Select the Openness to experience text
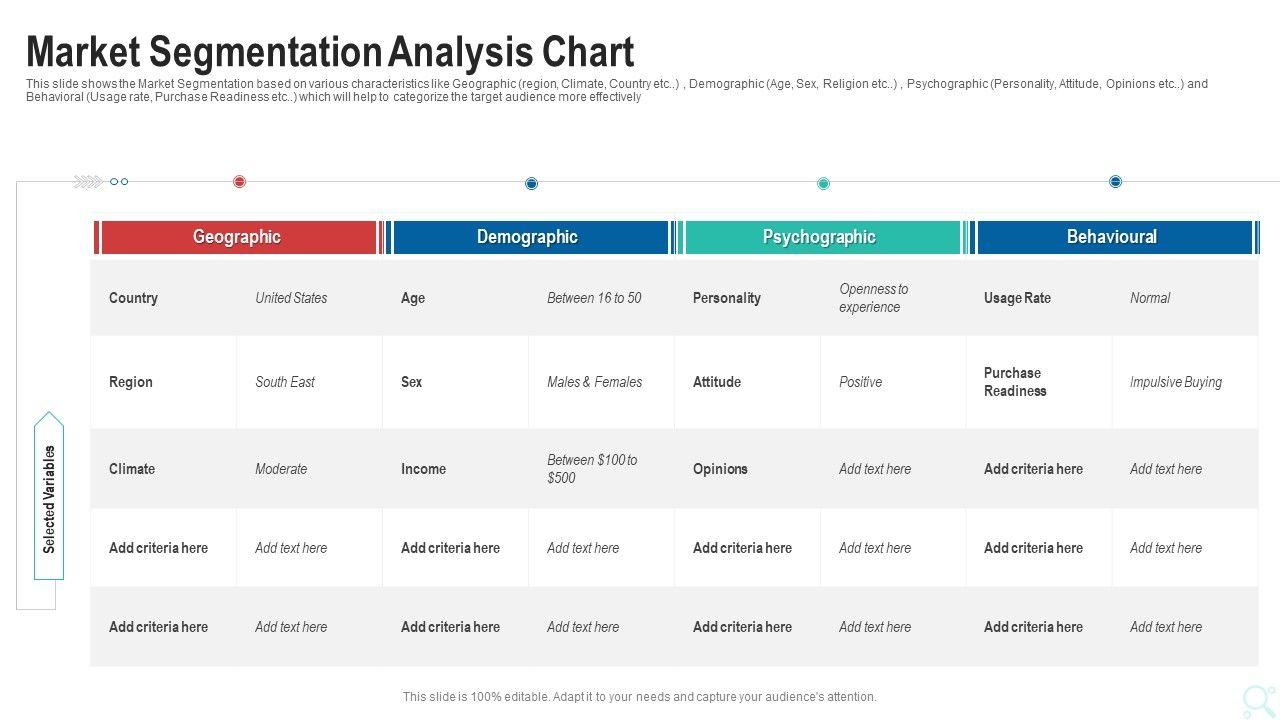This screenshot has width=1280, height=720. click(874, 298)
